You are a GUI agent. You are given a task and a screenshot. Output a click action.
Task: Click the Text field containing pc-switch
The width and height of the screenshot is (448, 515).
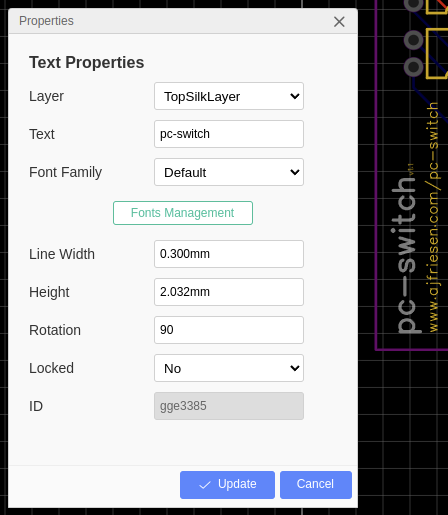click(229, 134)
